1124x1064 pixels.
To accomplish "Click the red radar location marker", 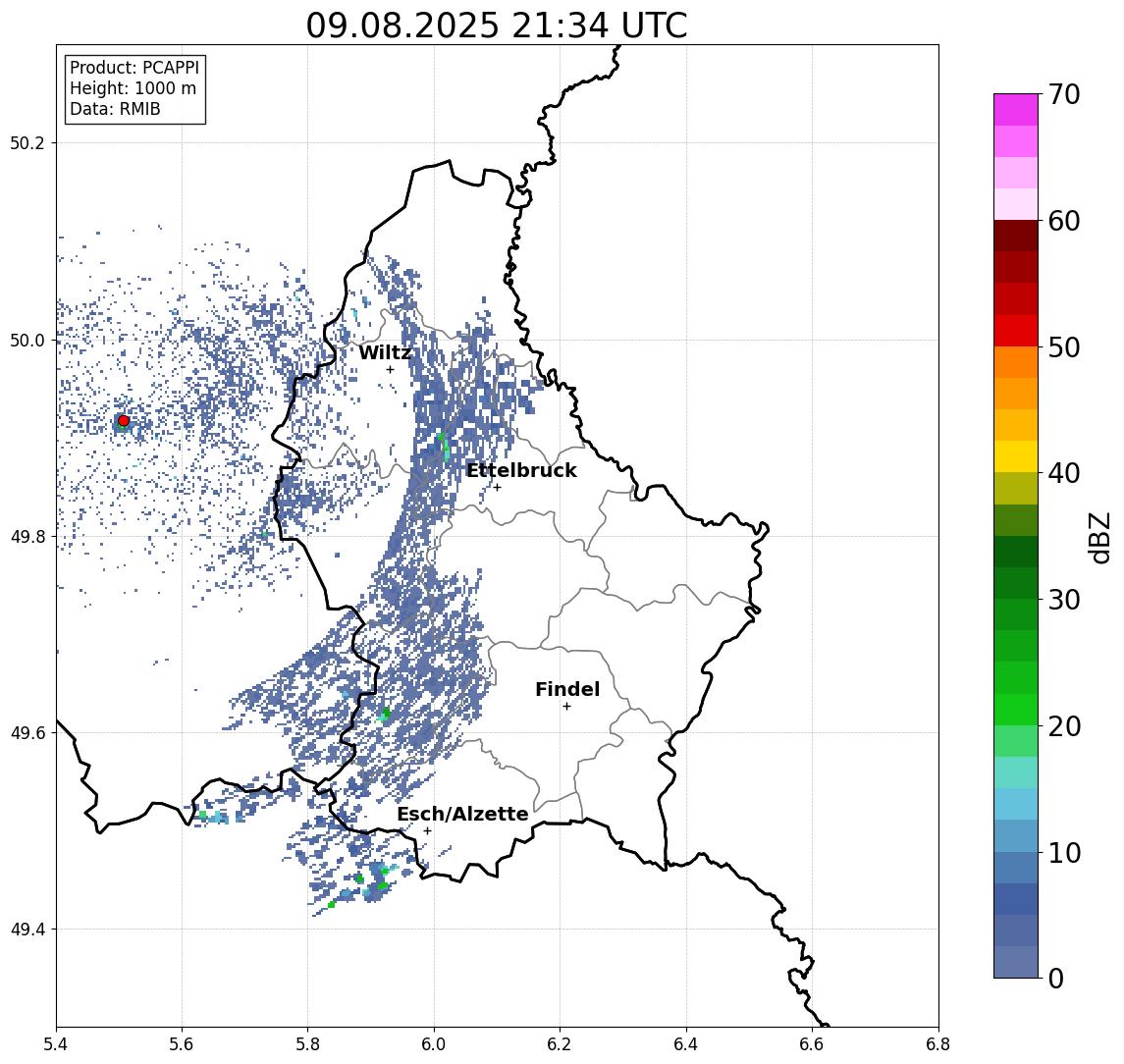I will point(124,421).
